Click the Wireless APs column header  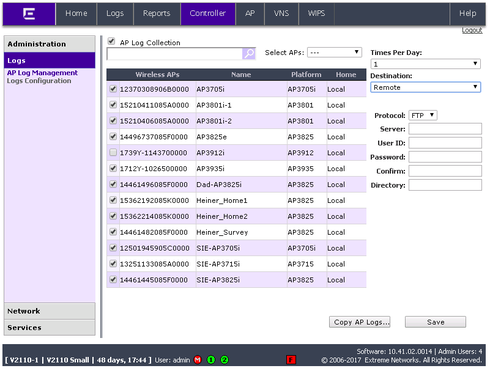point(157,75)
